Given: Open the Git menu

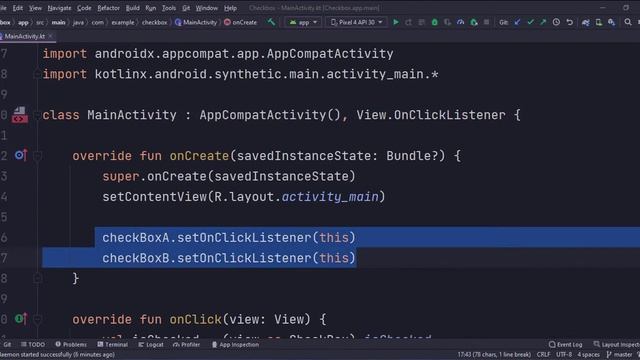Looking at the screenshot, I should coord(186,8).
